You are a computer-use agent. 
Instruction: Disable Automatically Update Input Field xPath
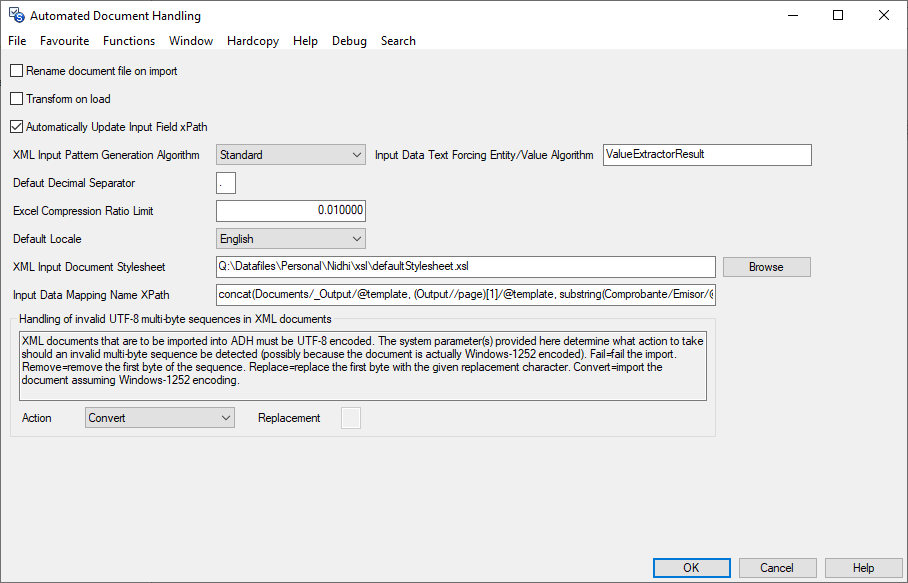point(16,127)
